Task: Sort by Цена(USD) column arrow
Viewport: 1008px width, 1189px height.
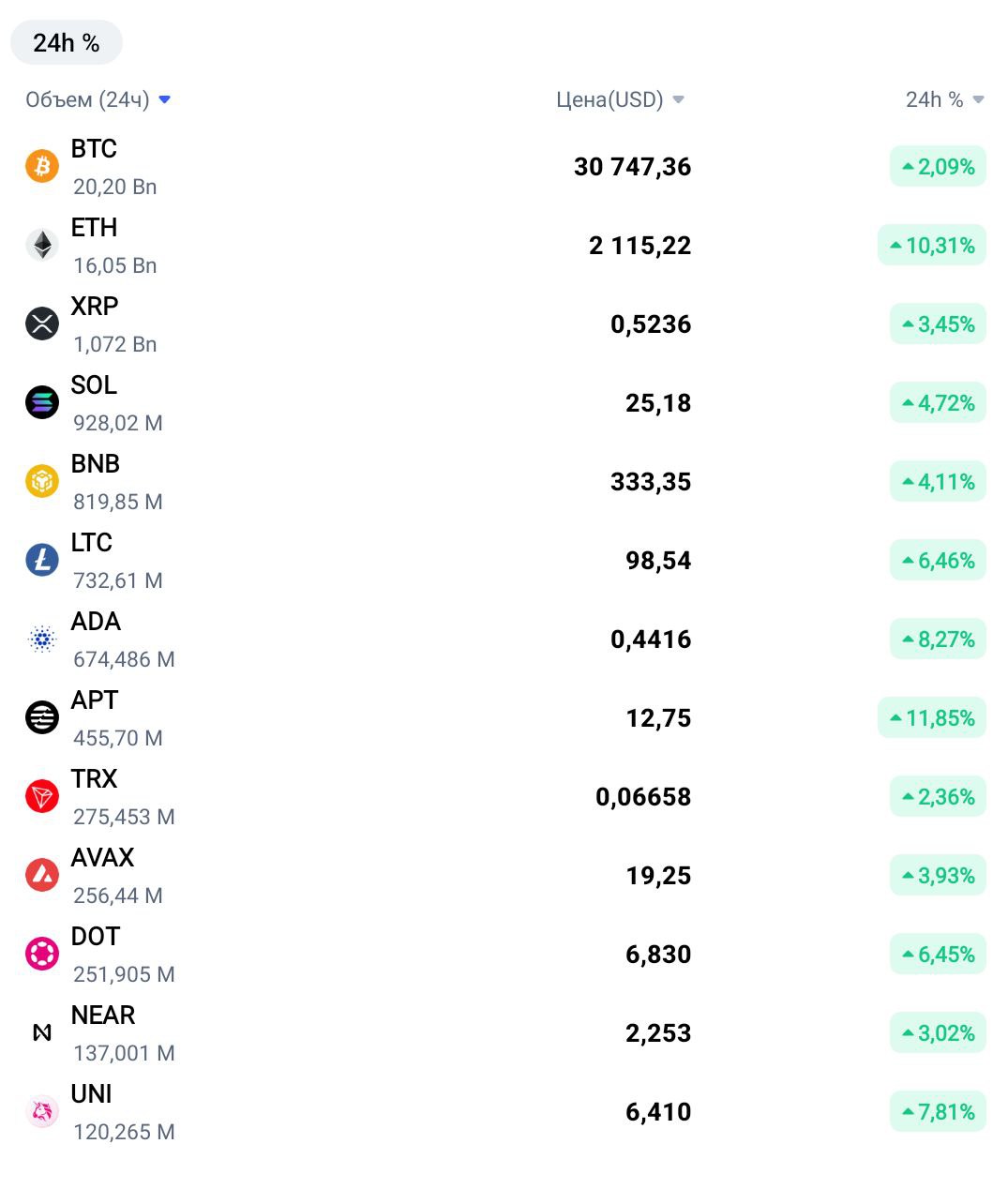Action: 678,99
